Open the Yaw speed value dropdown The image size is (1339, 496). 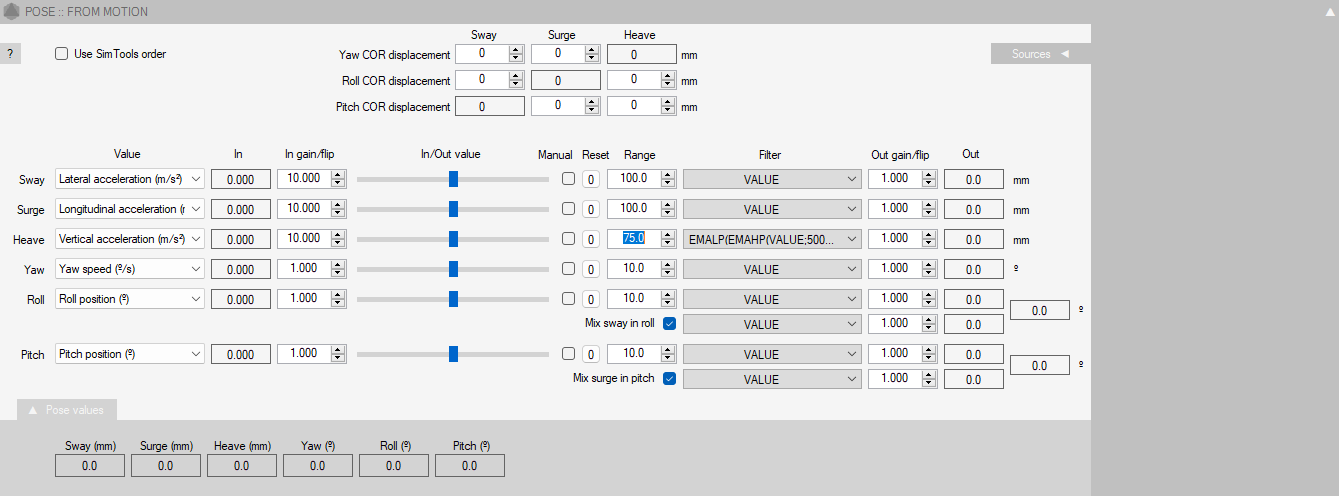tap(129, 270)
